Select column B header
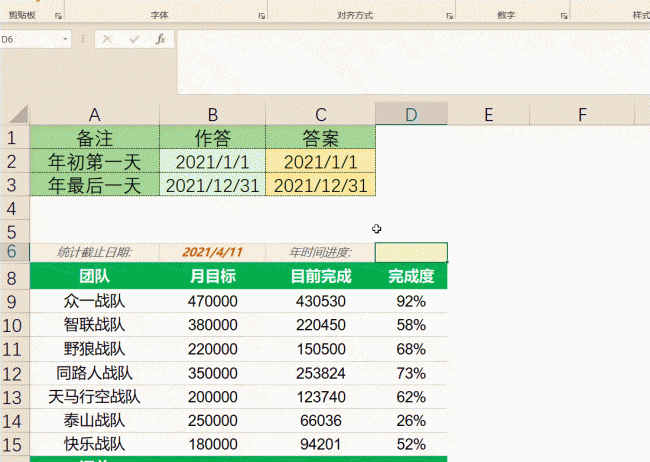Image resolution: width=650 pixels, height=462 pixels. pos(213,114)
